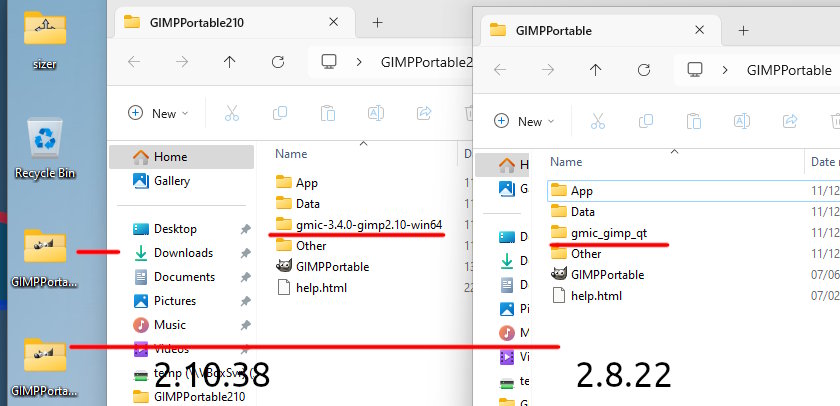Click Rename icon in GIMPPortable window
The width and height of the screenshot is (840, 406).
click(742, 121)
